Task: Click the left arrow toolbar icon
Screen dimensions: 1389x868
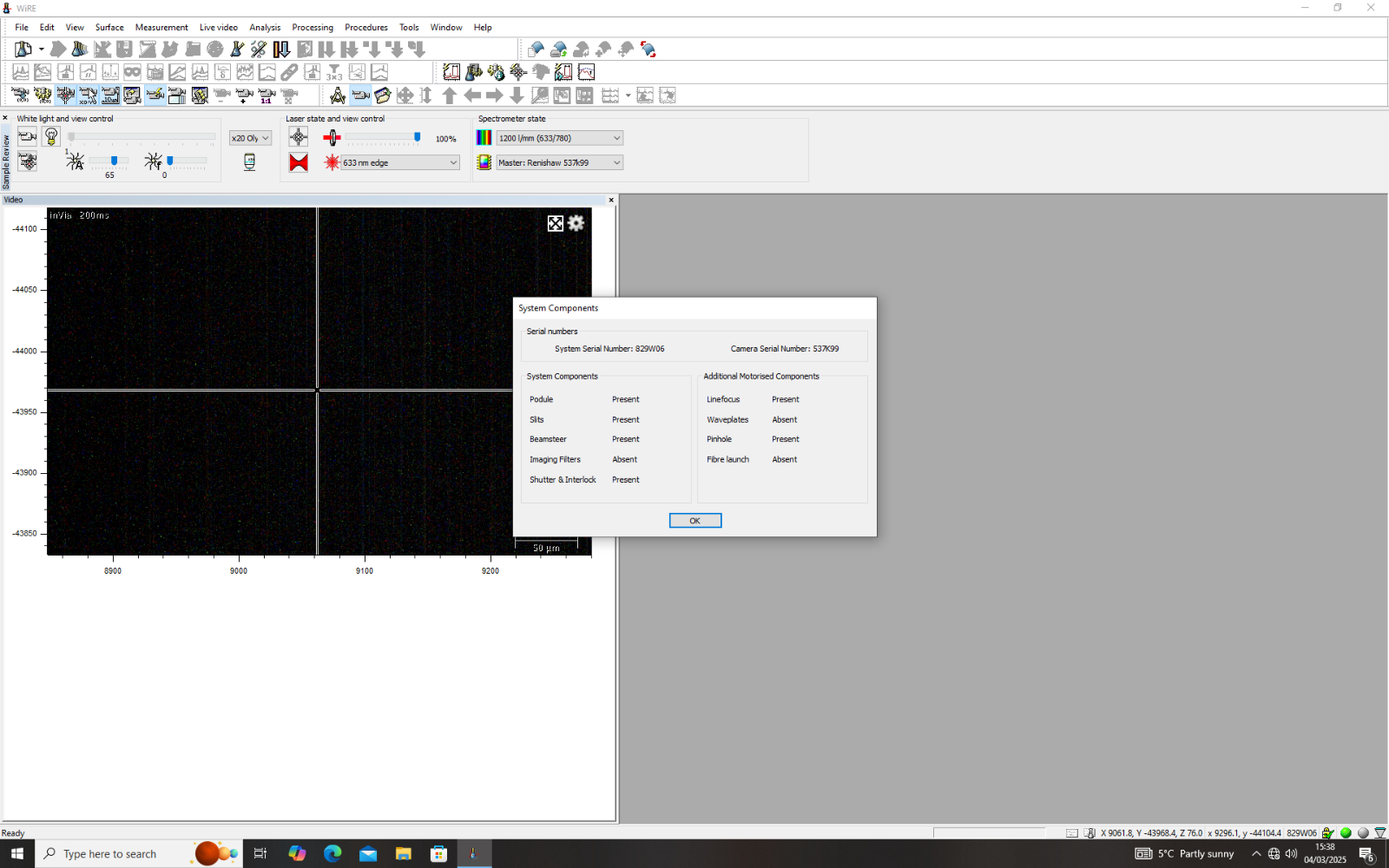Action: tap(472, 95)
